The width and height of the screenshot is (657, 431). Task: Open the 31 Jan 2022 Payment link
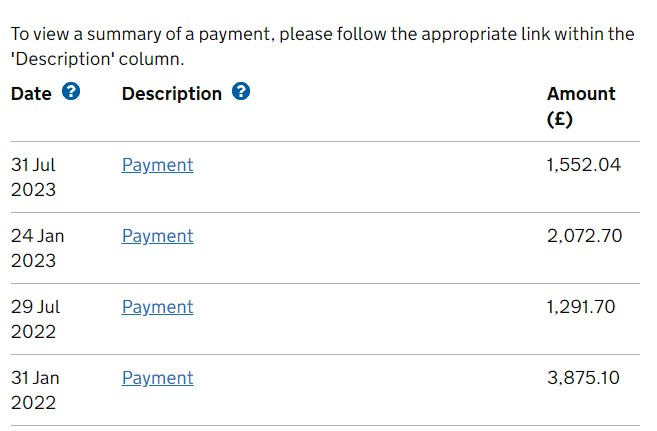pos(157,378)
